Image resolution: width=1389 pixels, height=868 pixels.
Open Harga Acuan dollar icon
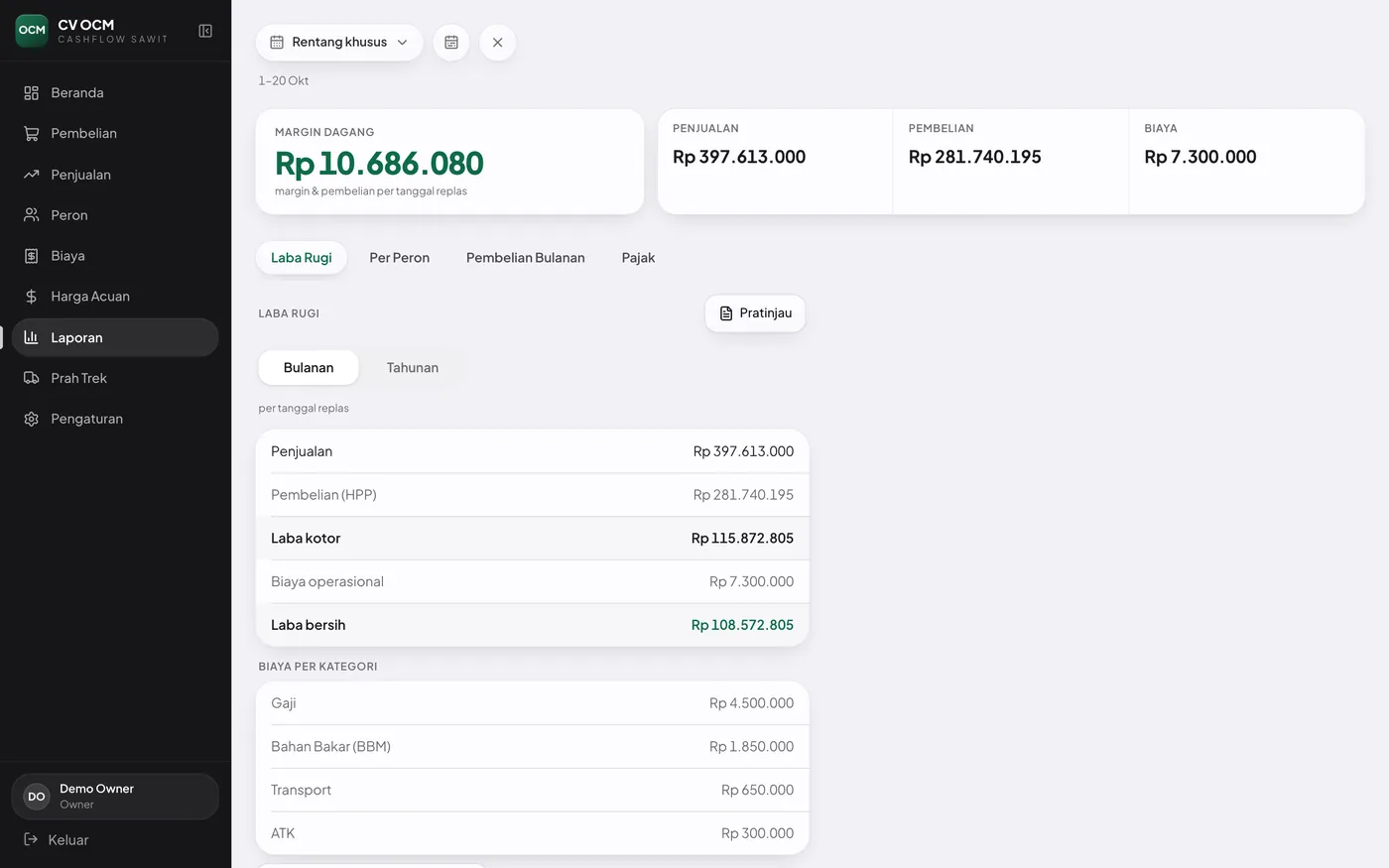tap(32, 297)
